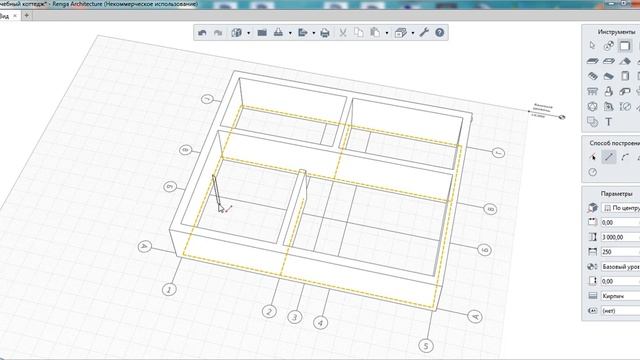The height and width of the screenshot is (360, 640).
Task: Click the 250 thickness field
Action: click(620, 252)
